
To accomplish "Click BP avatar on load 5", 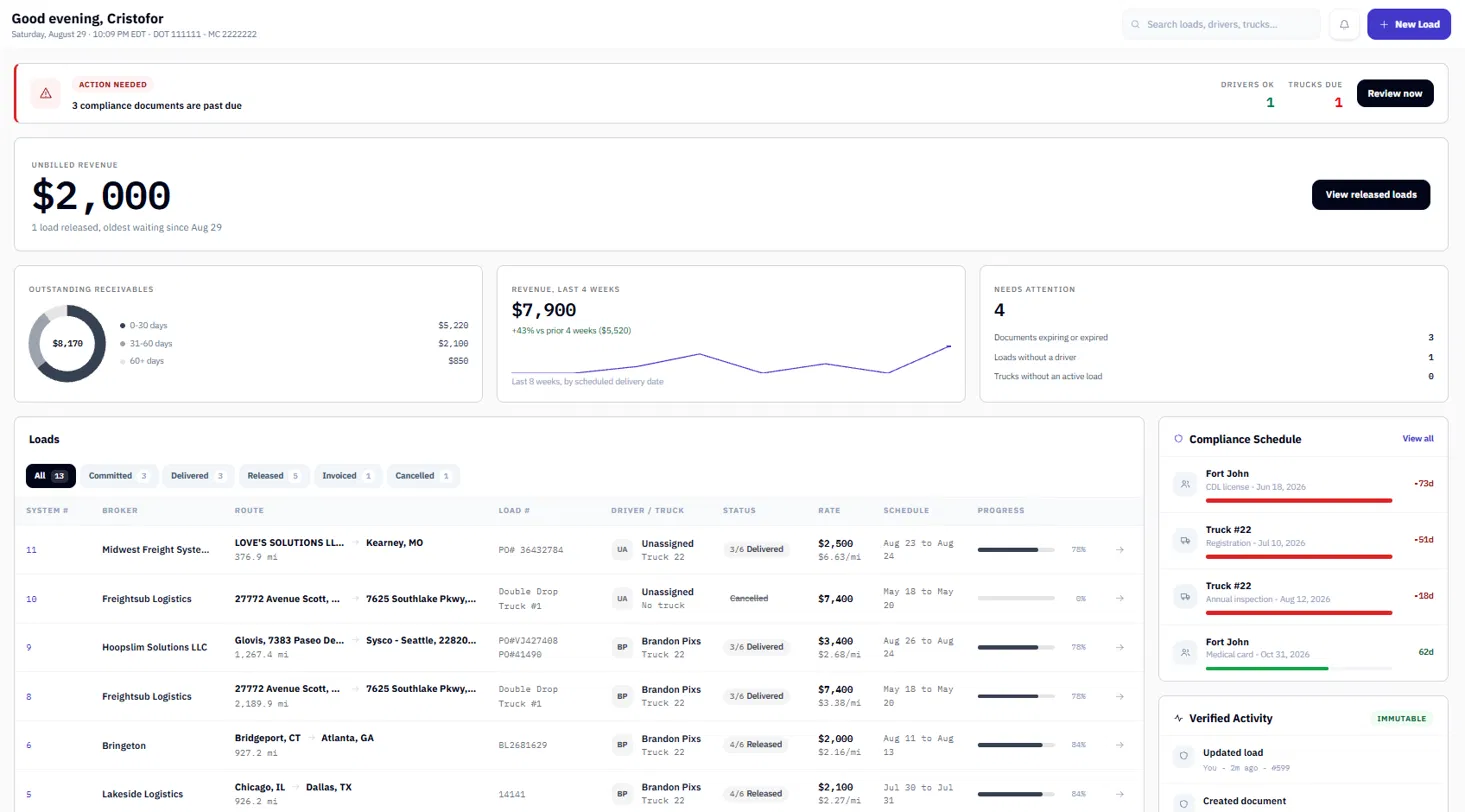I will [622, 794].
